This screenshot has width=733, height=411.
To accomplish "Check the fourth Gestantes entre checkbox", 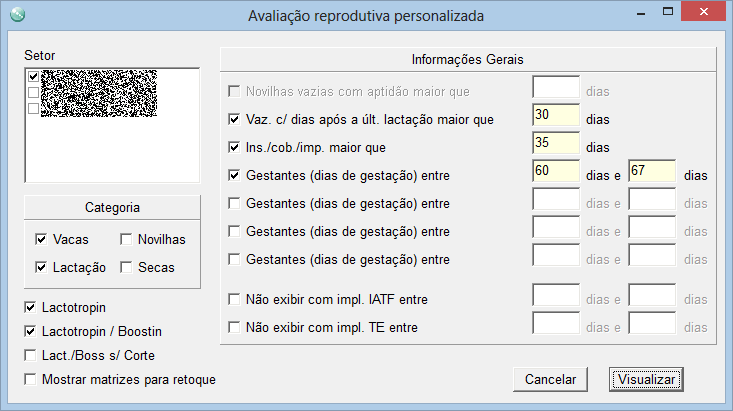I will coord(234,259).
